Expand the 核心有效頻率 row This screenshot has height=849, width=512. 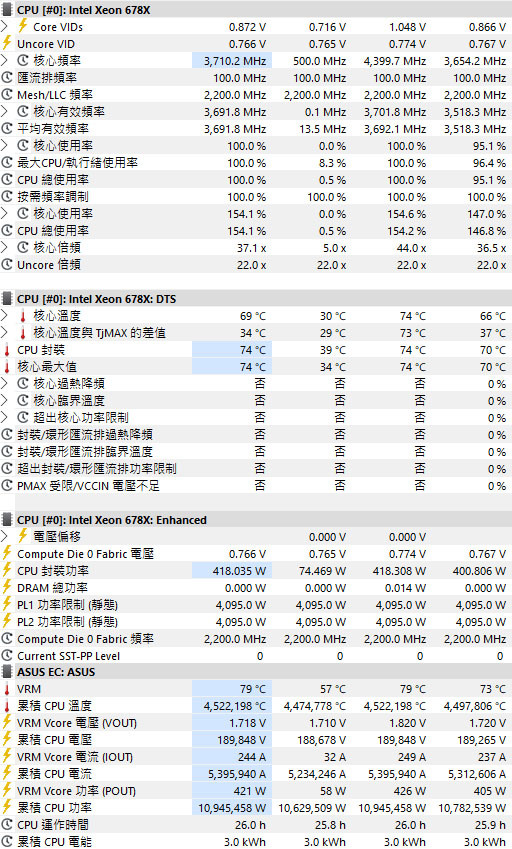tap(4, 112)
